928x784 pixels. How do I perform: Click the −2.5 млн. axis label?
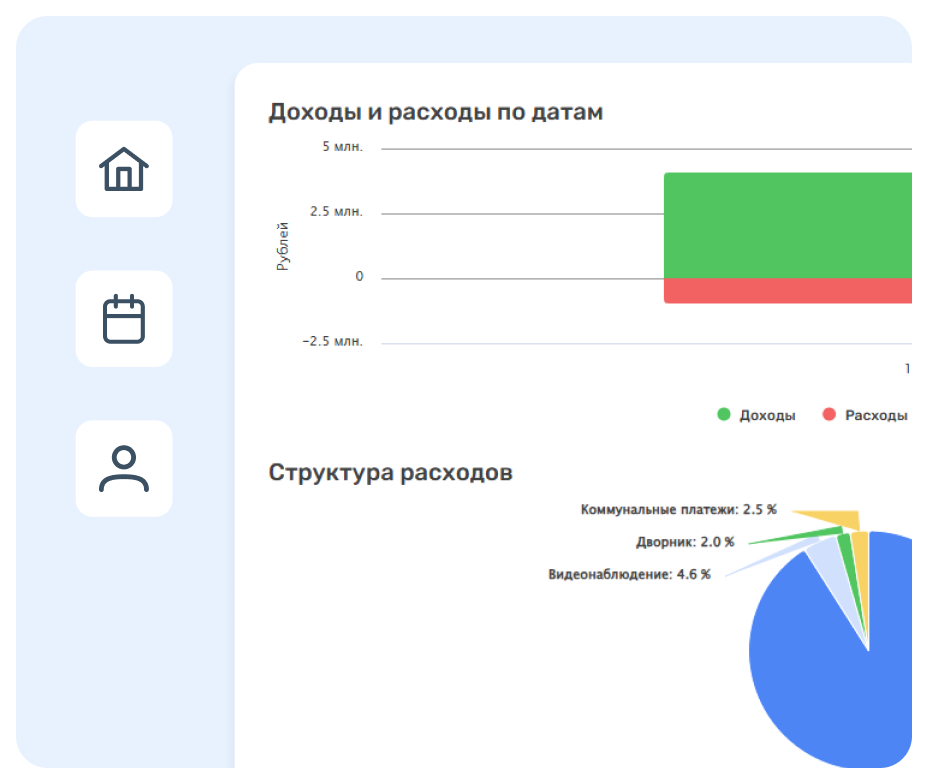click(x=333, y=341)
